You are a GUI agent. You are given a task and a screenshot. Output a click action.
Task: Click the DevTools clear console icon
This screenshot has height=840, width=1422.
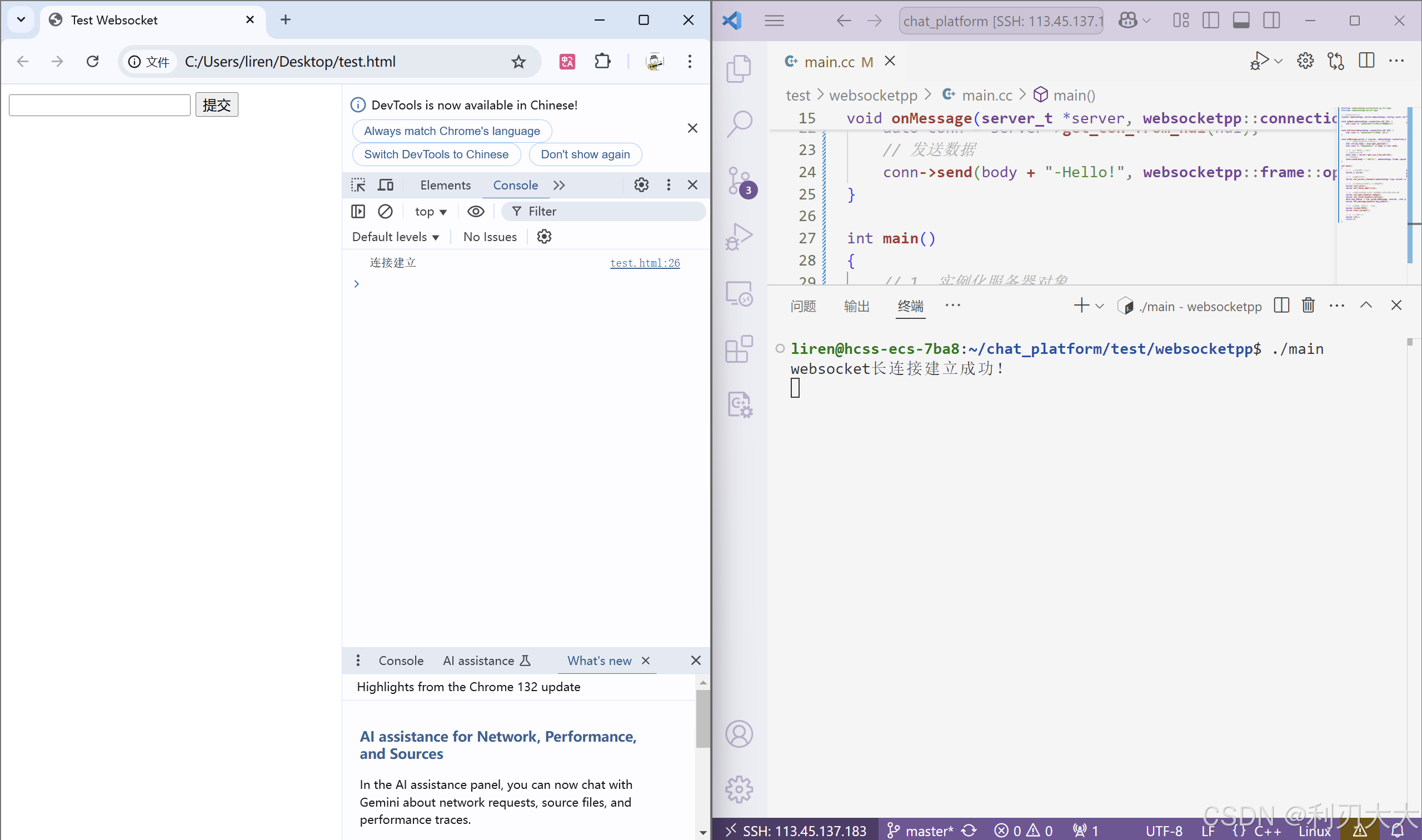[x=385, y=211]
